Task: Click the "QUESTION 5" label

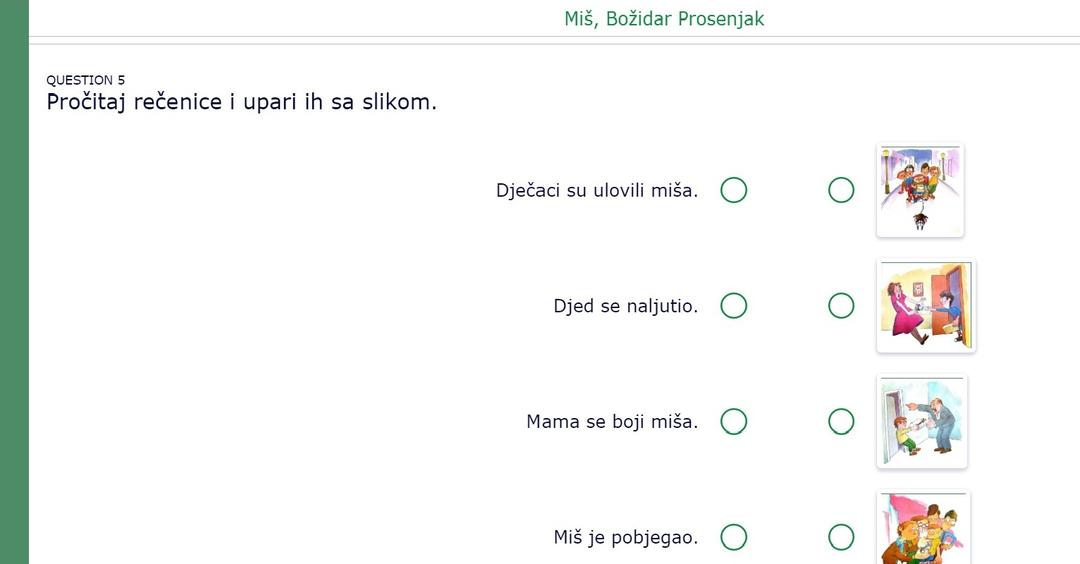Action: click(x=86, y=80)
